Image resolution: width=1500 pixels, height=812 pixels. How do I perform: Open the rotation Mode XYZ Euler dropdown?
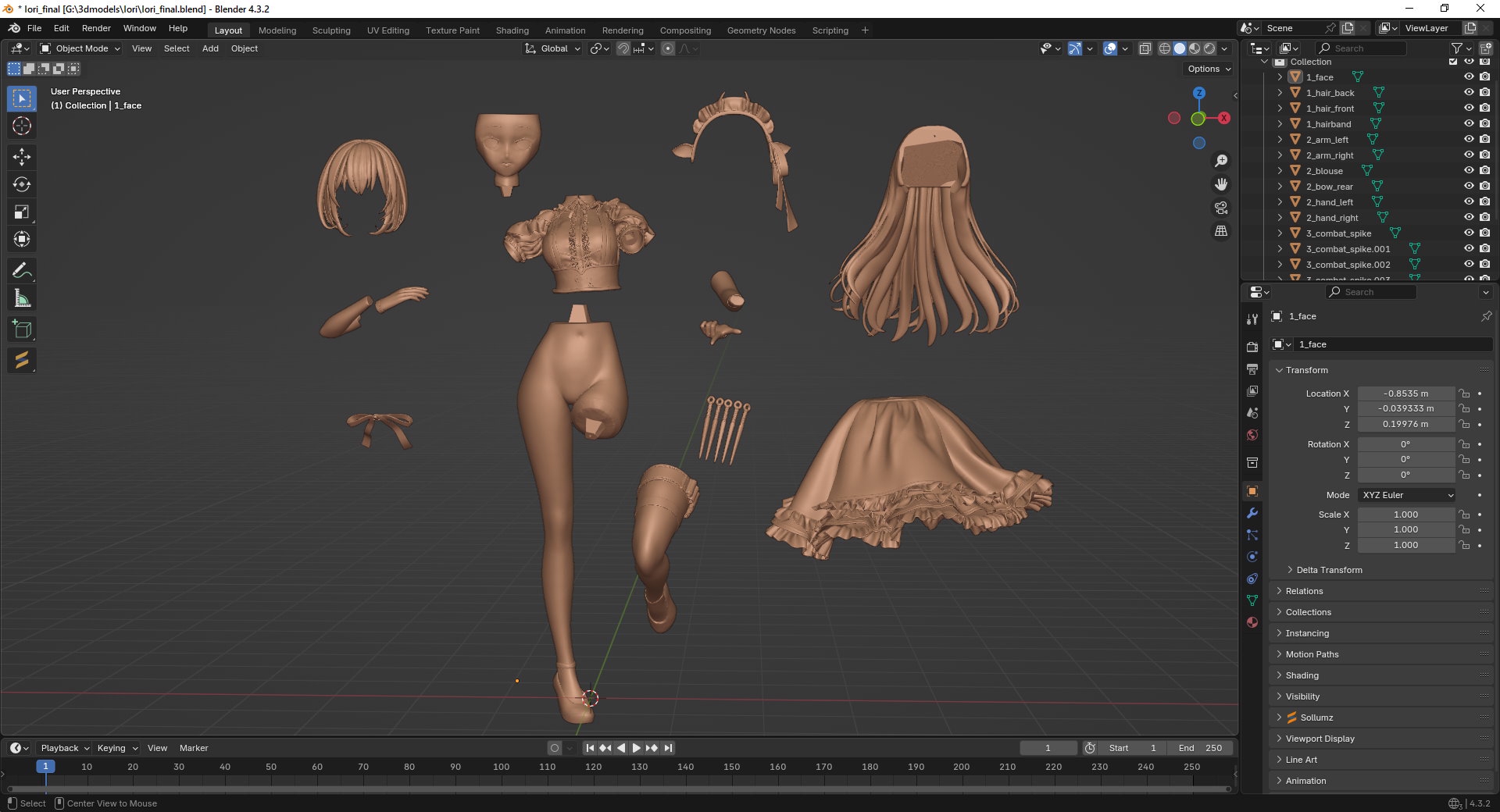coord(1407,495)
